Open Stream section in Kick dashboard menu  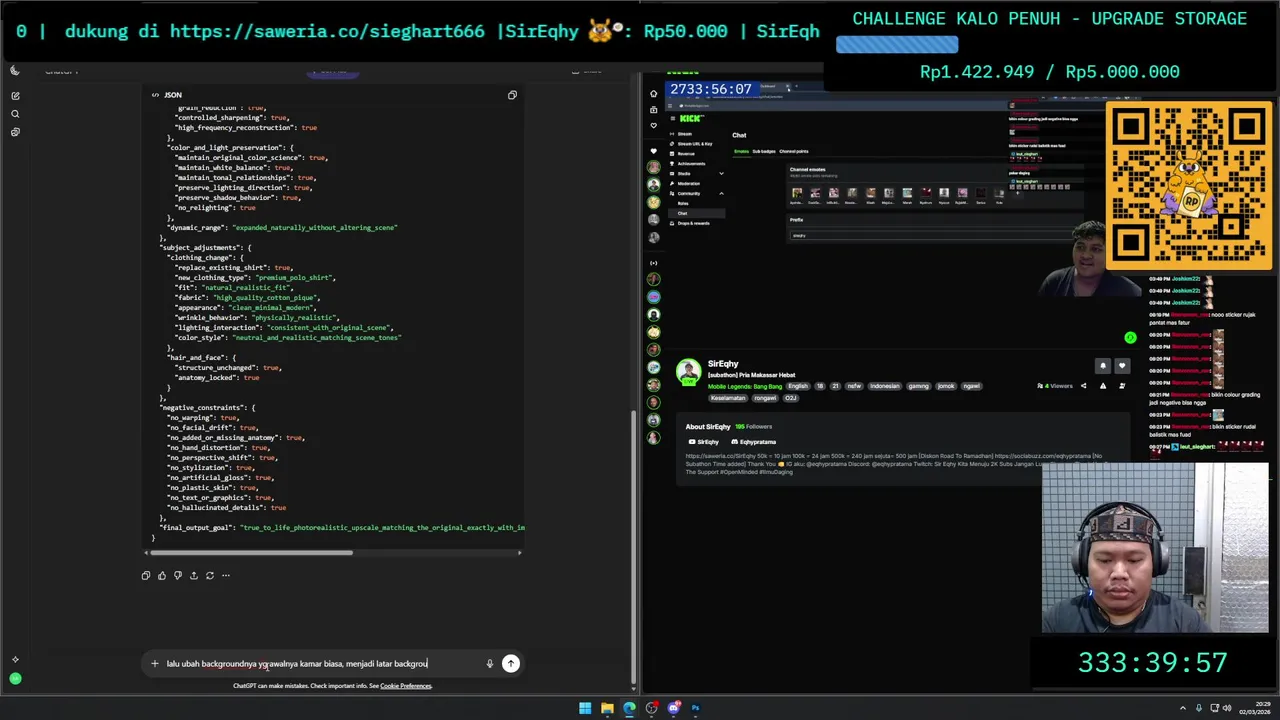point(685,134)
